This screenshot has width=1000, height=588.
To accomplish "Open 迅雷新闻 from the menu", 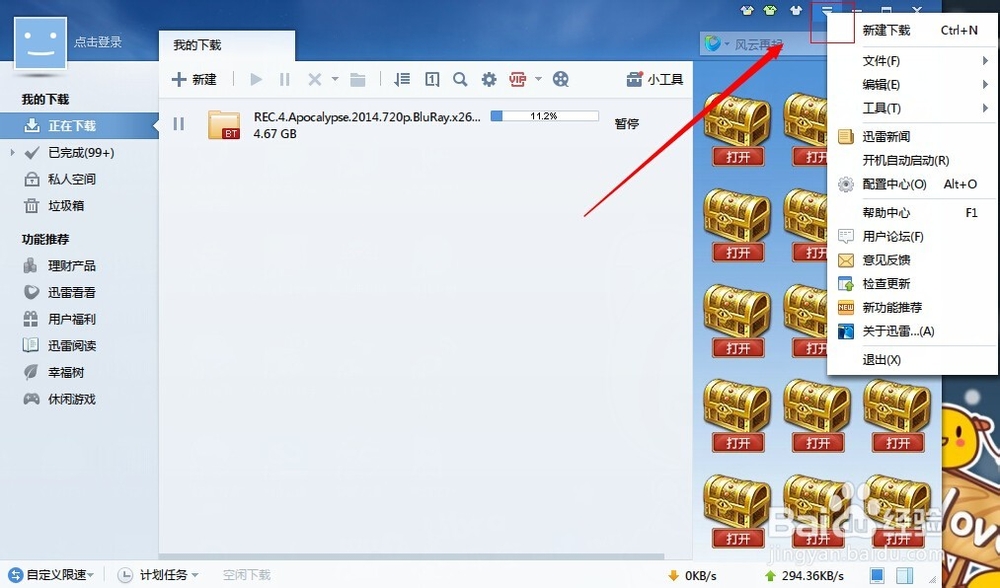I will (x=913, y=136).
